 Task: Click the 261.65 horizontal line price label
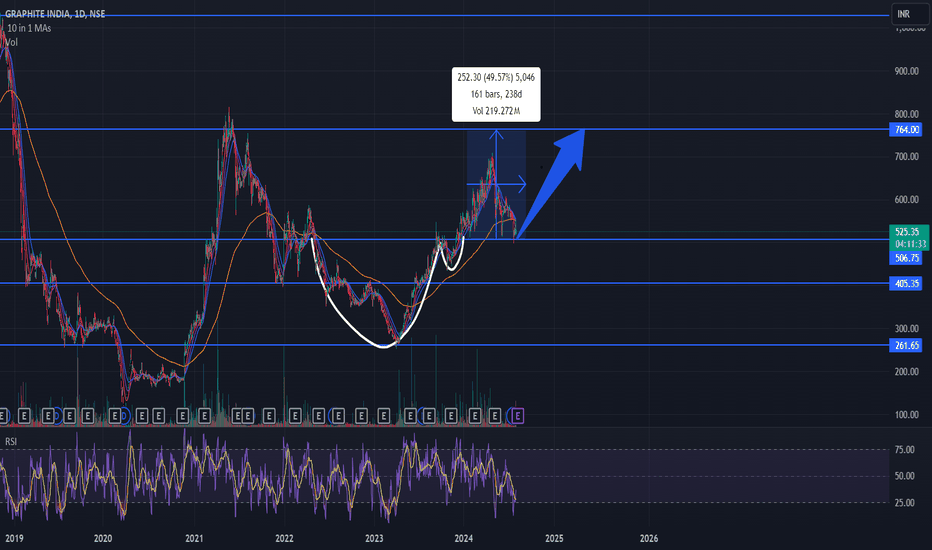click(906, 345)
